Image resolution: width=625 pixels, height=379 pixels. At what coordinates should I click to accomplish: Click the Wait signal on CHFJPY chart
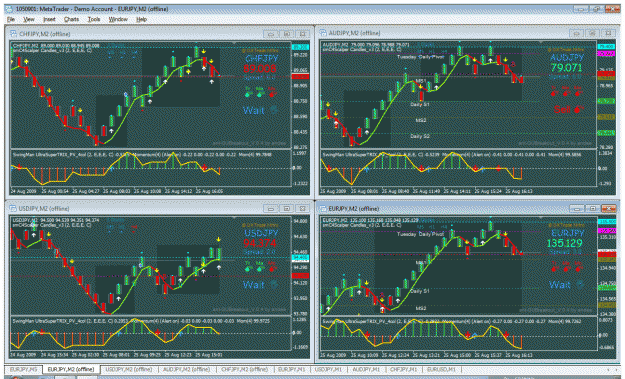pos(254,110)
